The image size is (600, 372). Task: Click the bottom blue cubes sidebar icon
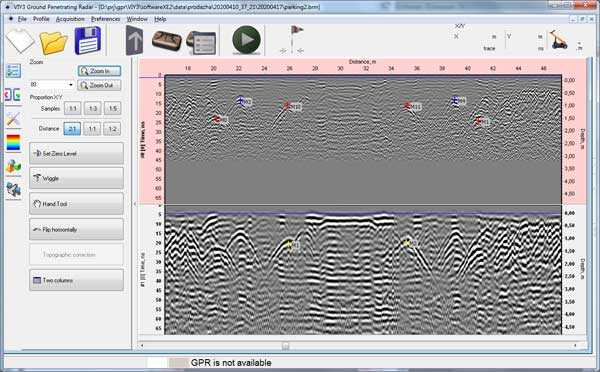pyautogui.click(x=13, y=190)
